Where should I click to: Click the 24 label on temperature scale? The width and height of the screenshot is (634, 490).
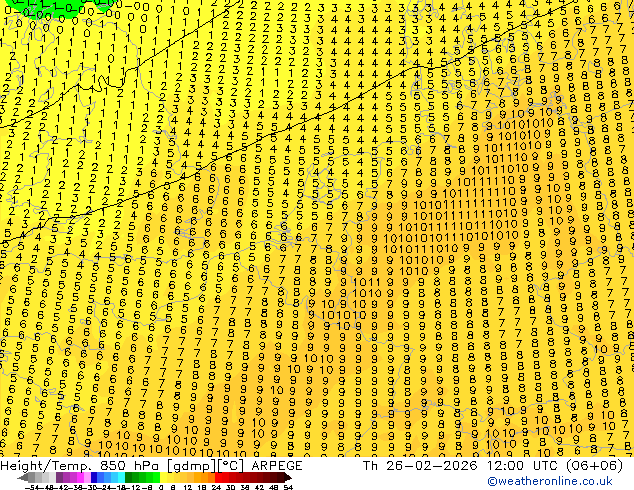216,488
